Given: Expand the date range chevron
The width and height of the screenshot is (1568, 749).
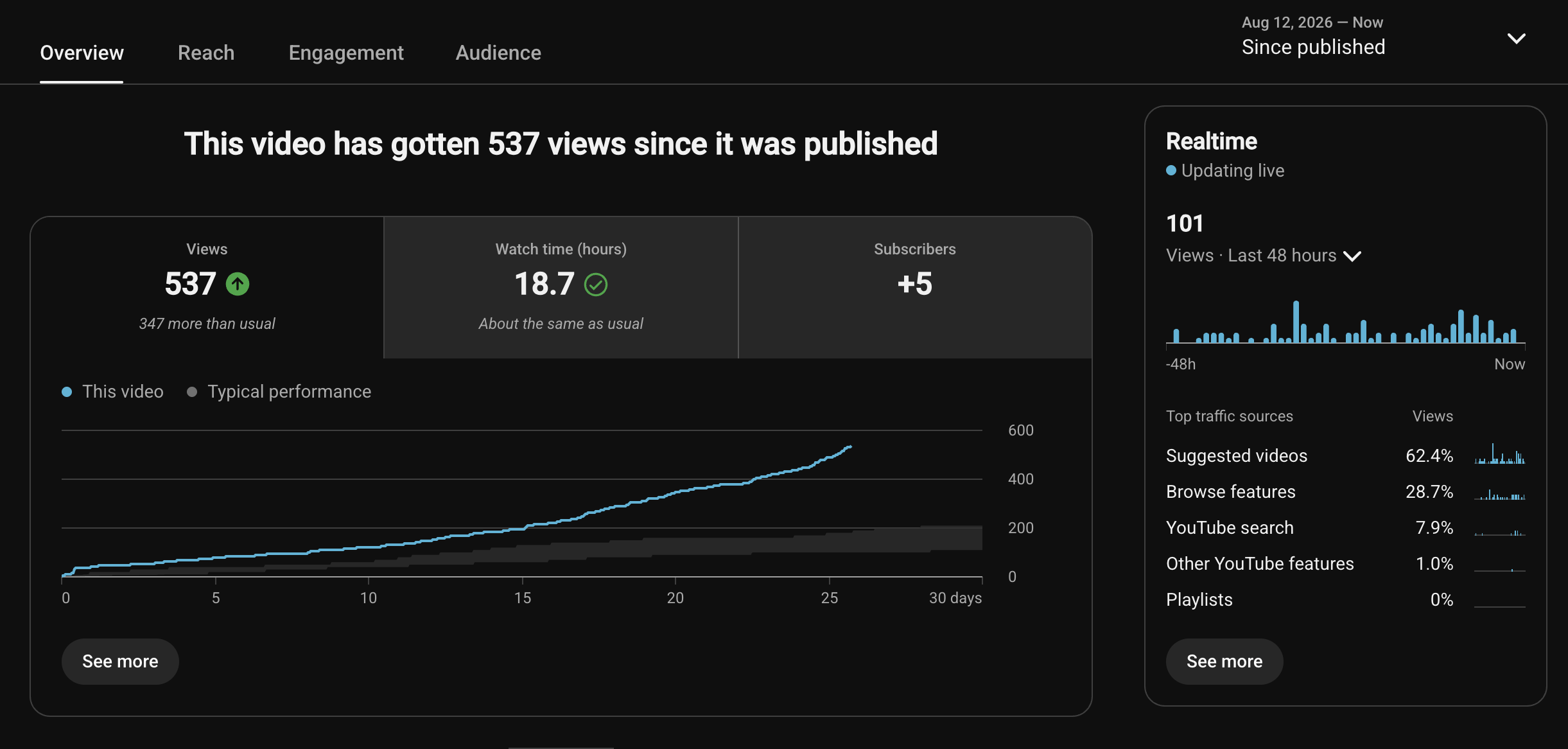Looking at the screenshot, I should 1516,39.
